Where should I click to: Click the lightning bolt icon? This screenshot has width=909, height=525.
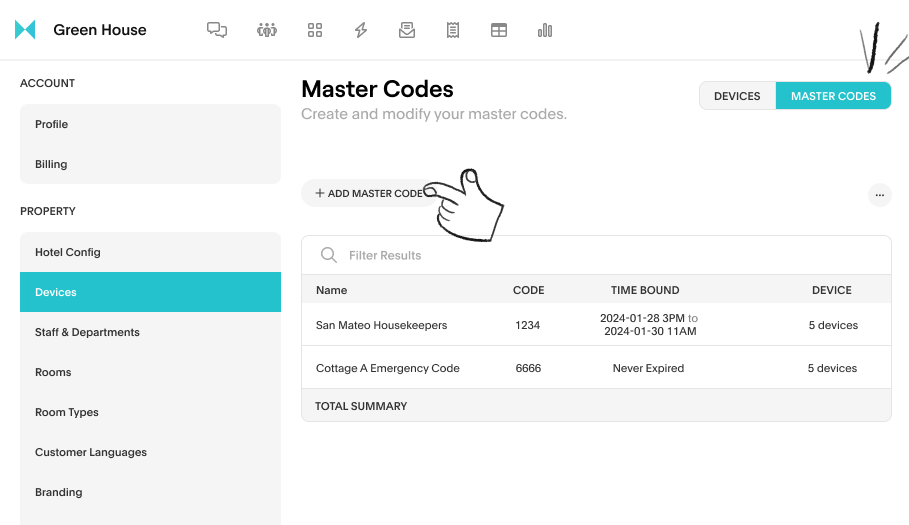click(361, 30)
